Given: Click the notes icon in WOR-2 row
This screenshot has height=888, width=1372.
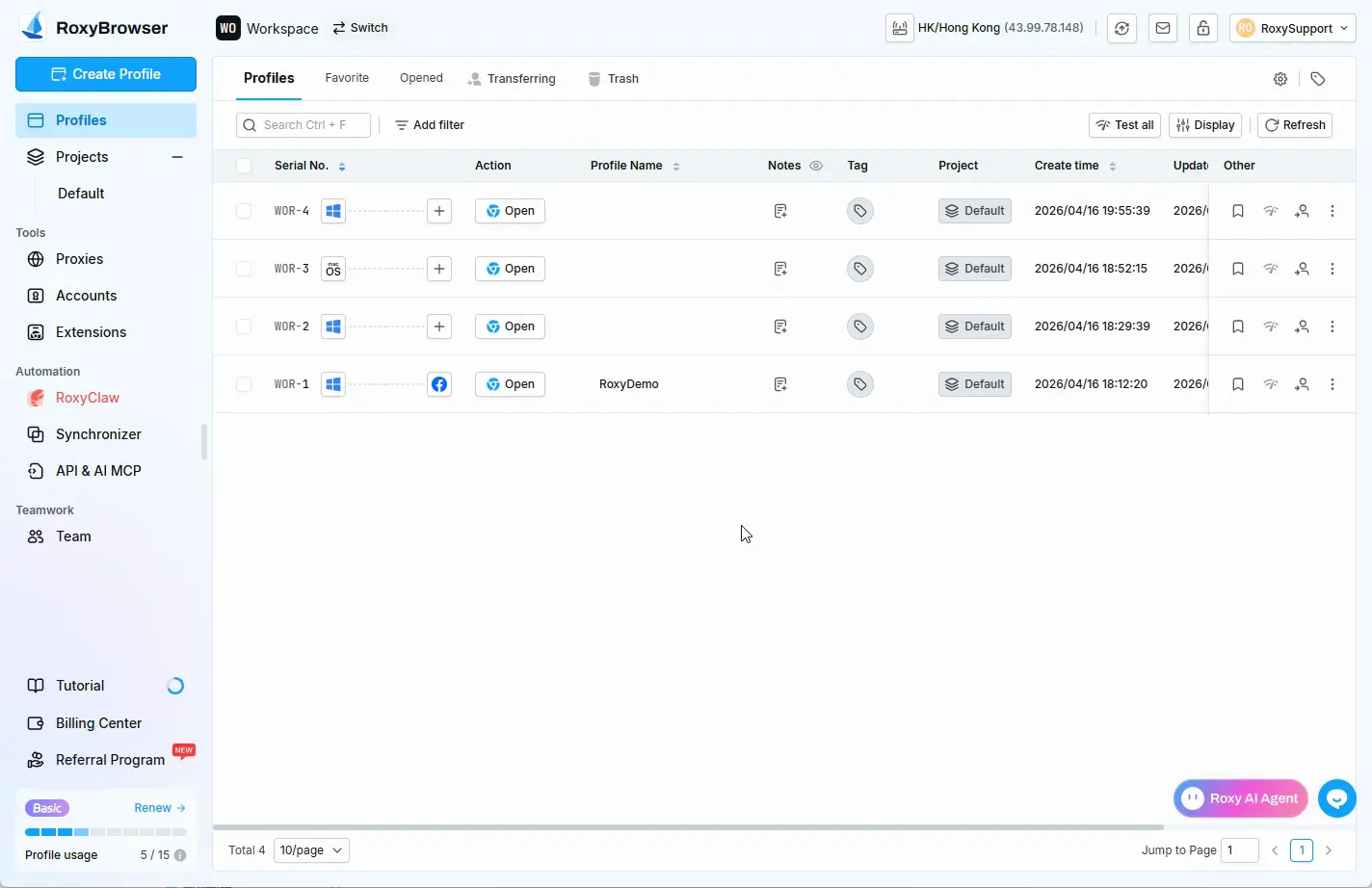Looking at the screenshot, I should click(x=780, y=326).
